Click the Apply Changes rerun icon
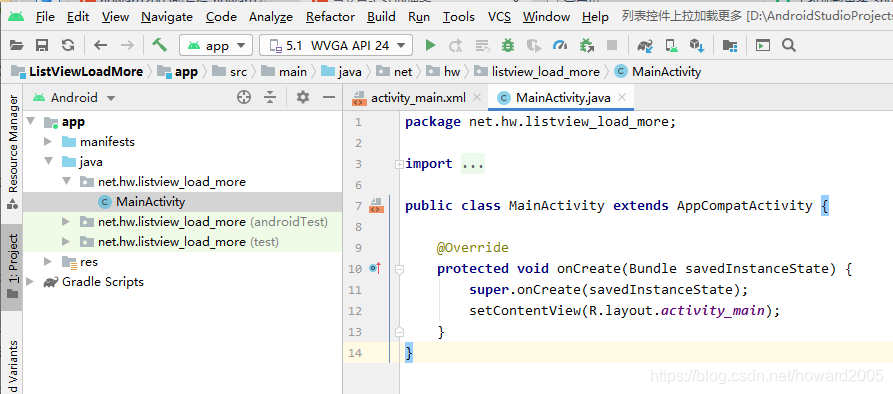The width and height of the screenshot is (893, 394). (456, 46)
